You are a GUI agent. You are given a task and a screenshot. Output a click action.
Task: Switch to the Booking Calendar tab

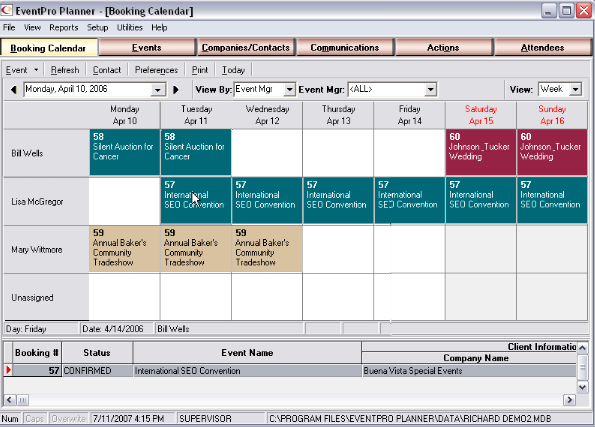tap(49, 48)
